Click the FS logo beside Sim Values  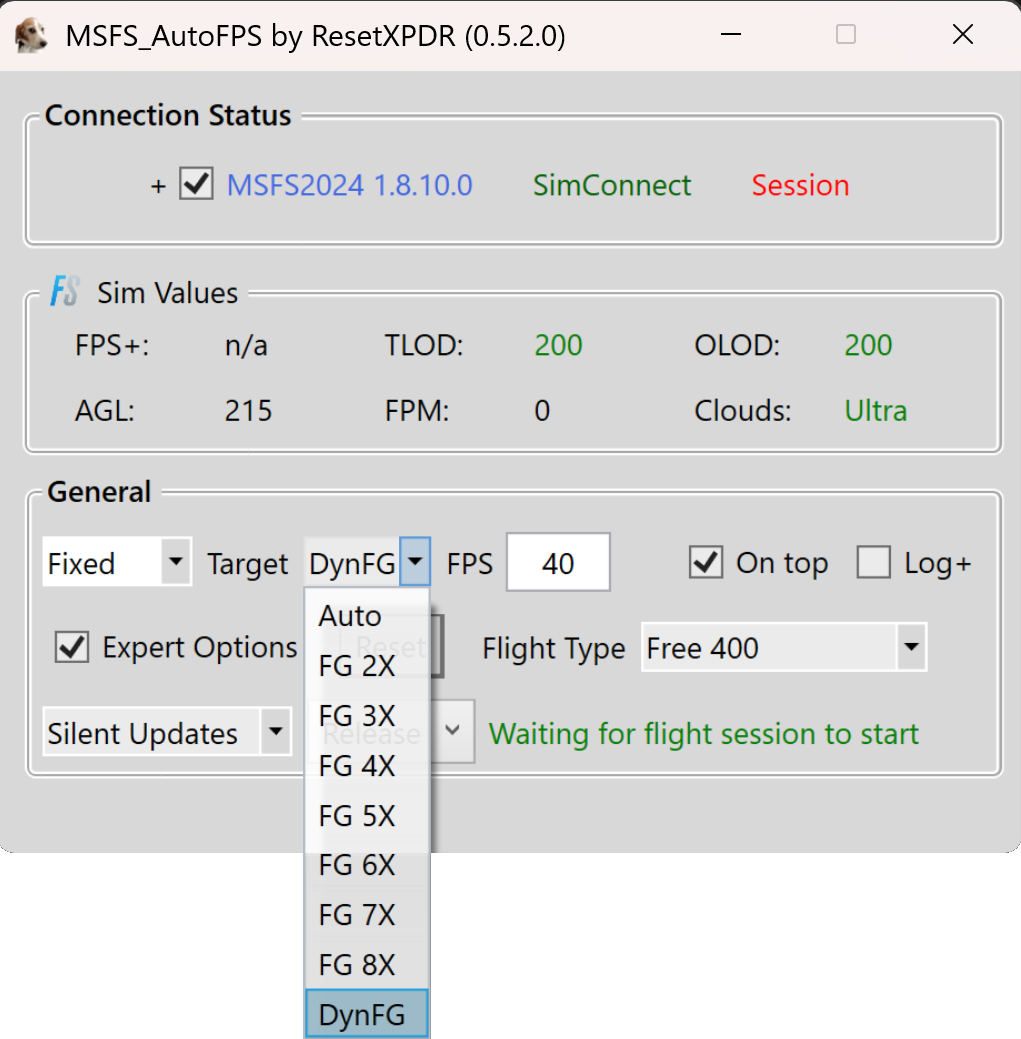coord(65,292)
